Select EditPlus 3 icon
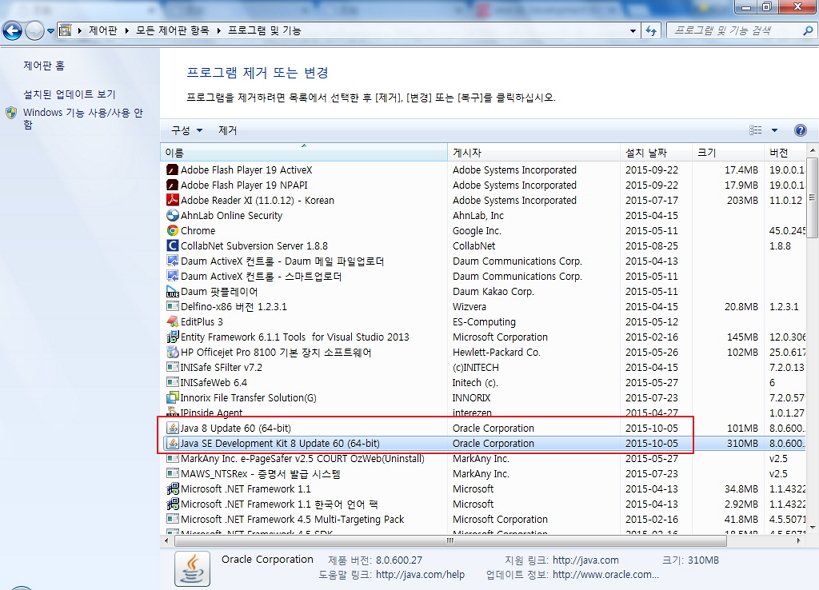Viewport: 819px width, 590px height. click(172, 322)
